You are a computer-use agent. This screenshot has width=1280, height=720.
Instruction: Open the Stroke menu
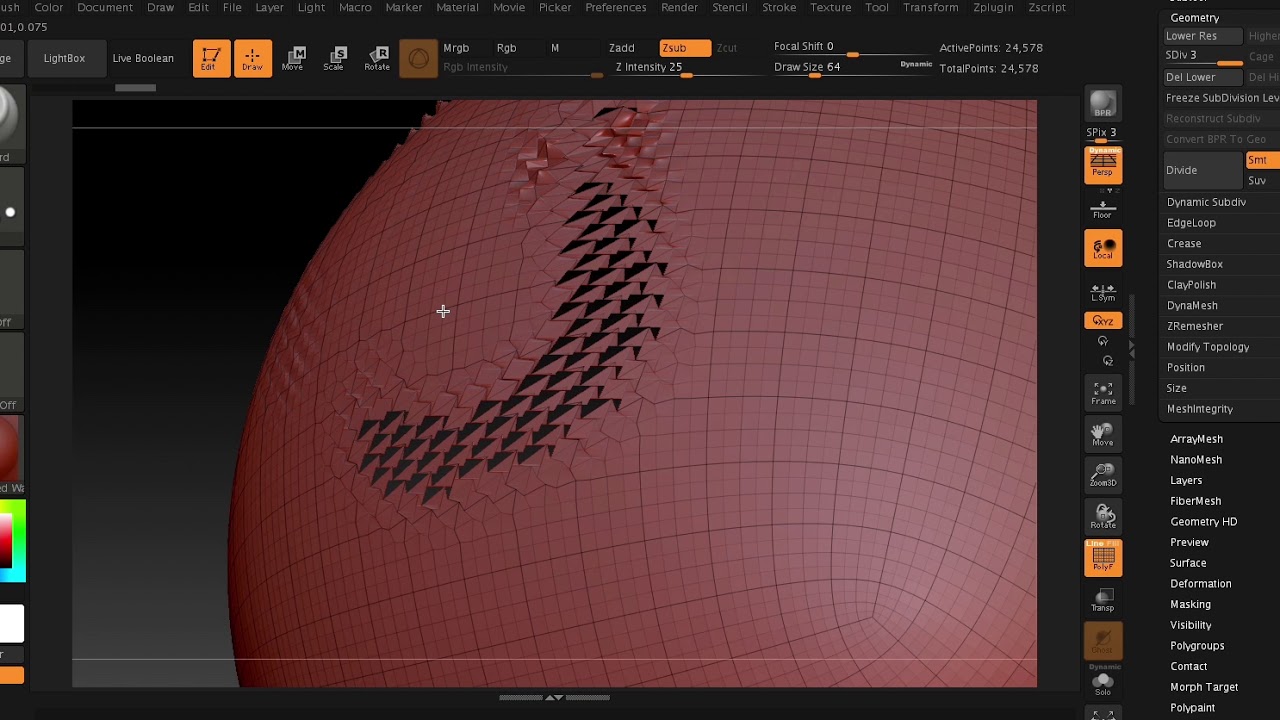click(x=779, y=7)
